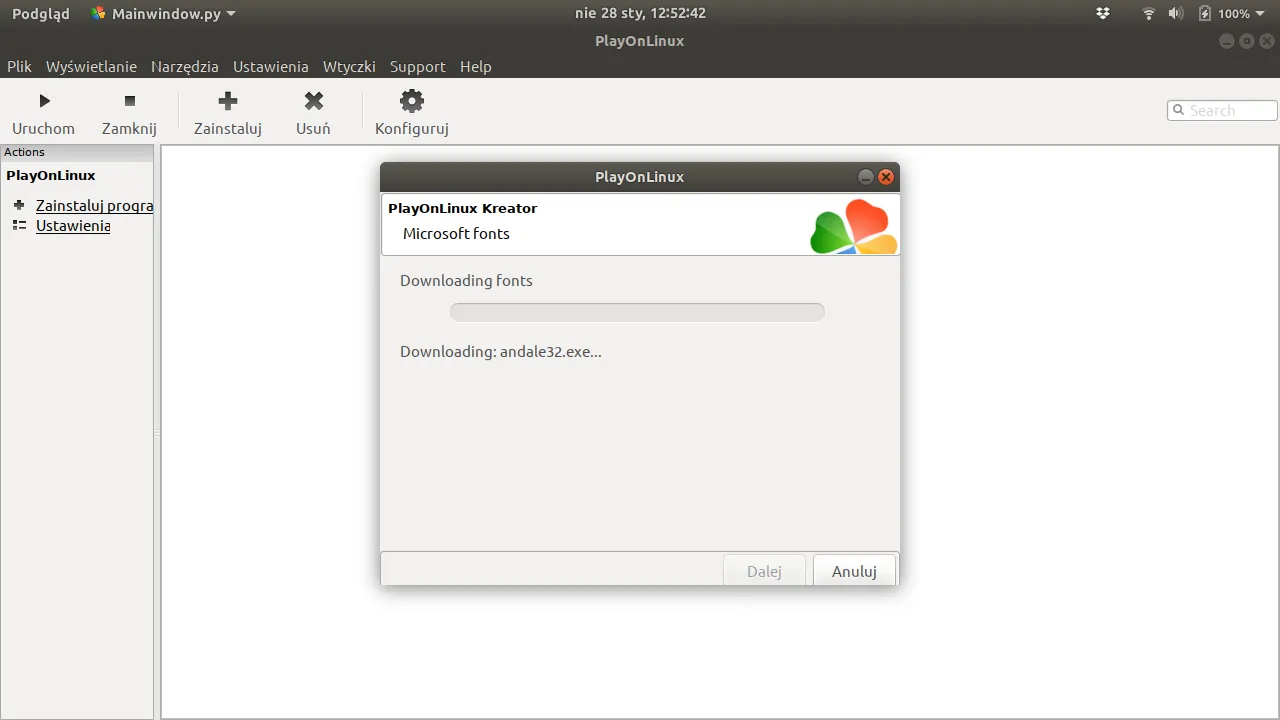Click the Podgląd activities button
The image size is (1280, 720).
pyautogui.click(x=41, y=14)
